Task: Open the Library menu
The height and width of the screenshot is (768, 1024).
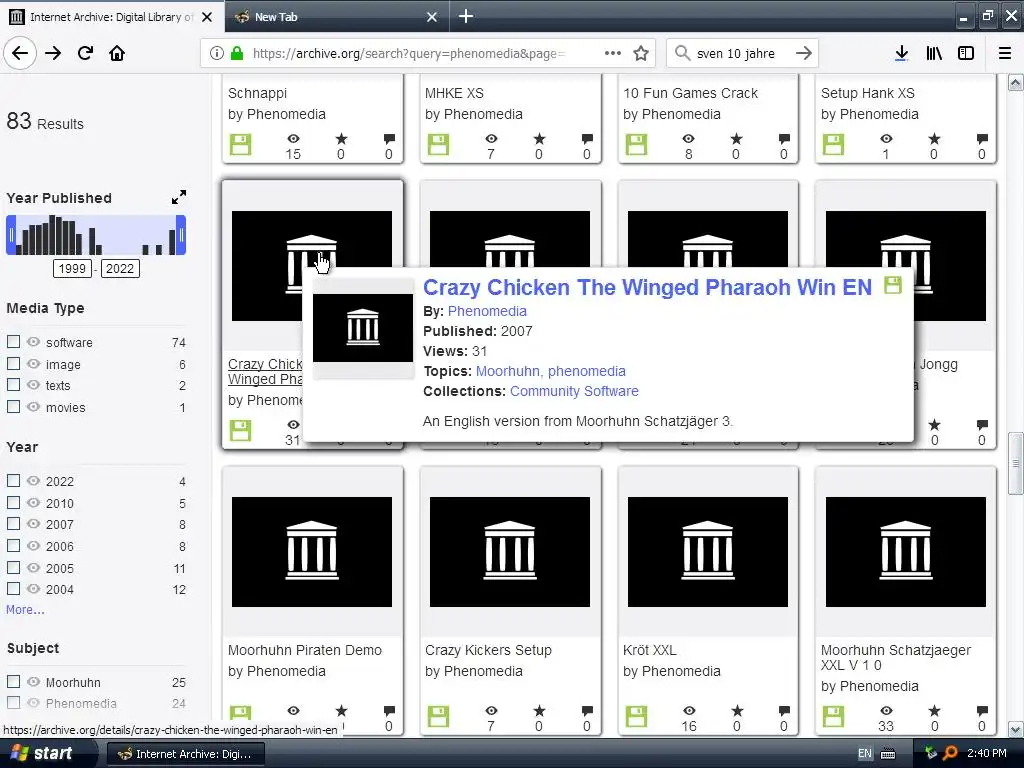Action: point(934,53)
